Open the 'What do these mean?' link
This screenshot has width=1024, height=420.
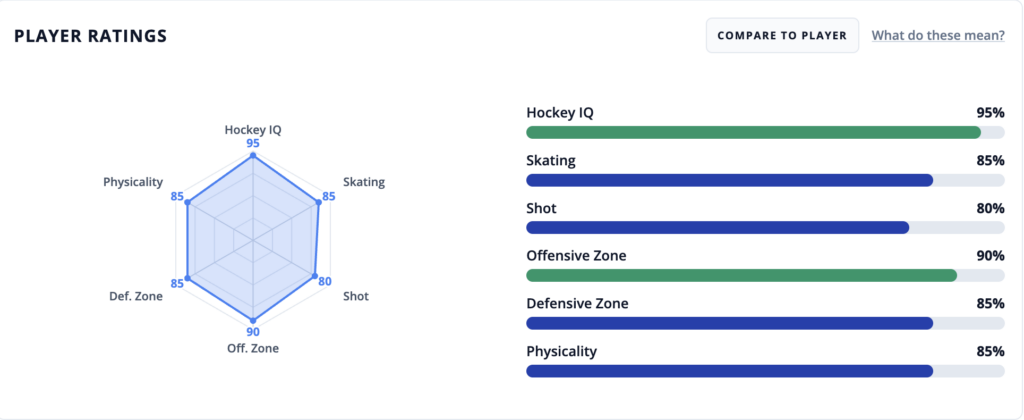click(x=938, y=35)
